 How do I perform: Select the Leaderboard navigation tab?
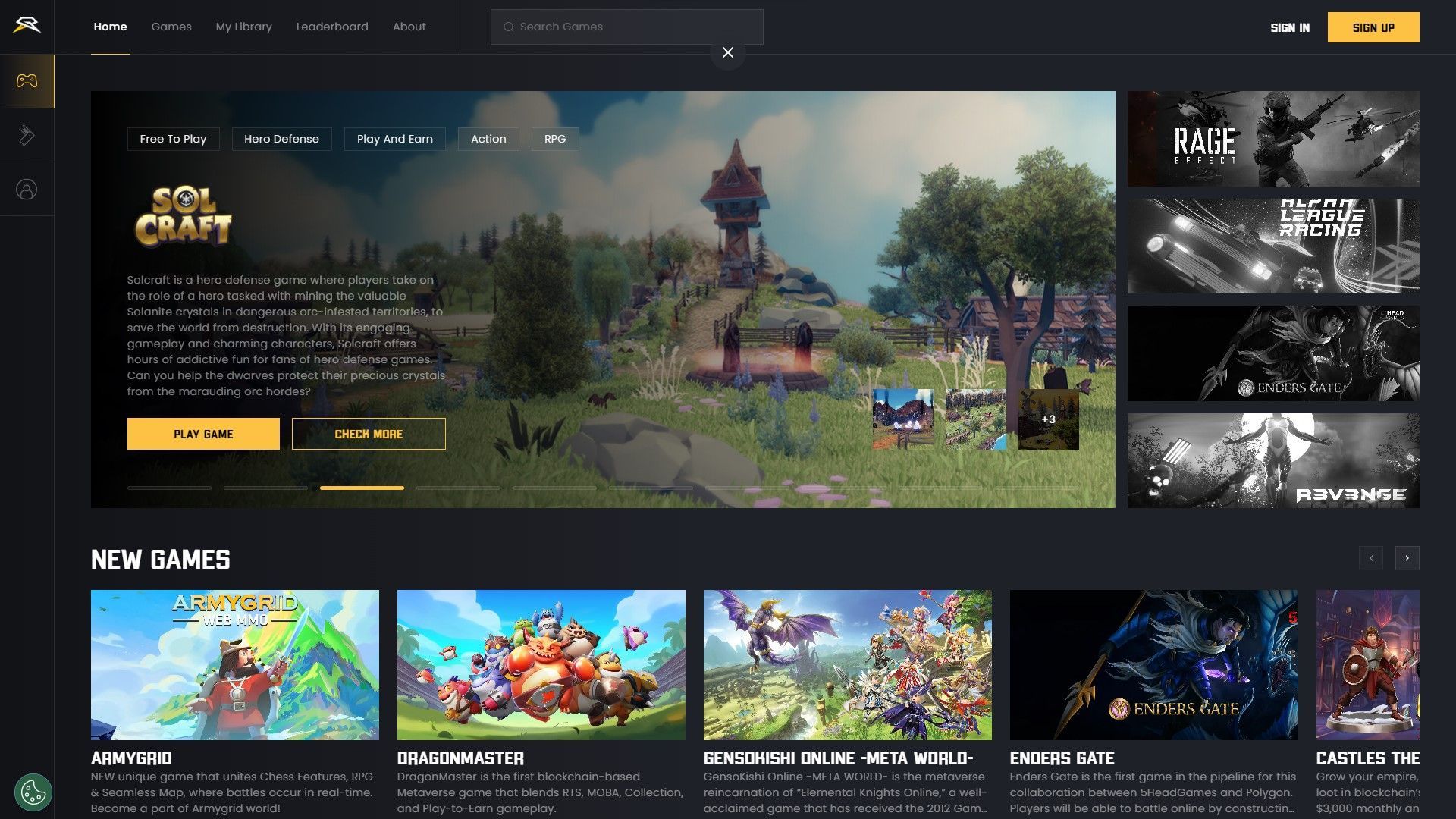[x=332, y=27]
